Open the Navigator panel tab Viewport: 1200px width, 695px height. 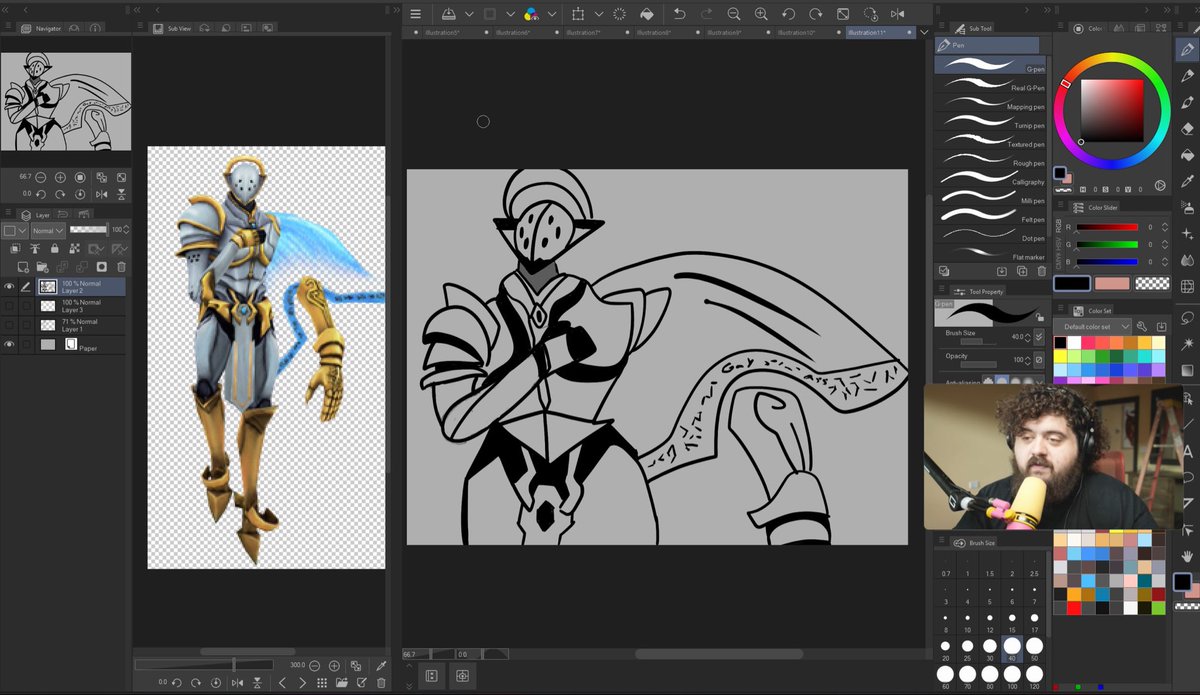(41, 29)
